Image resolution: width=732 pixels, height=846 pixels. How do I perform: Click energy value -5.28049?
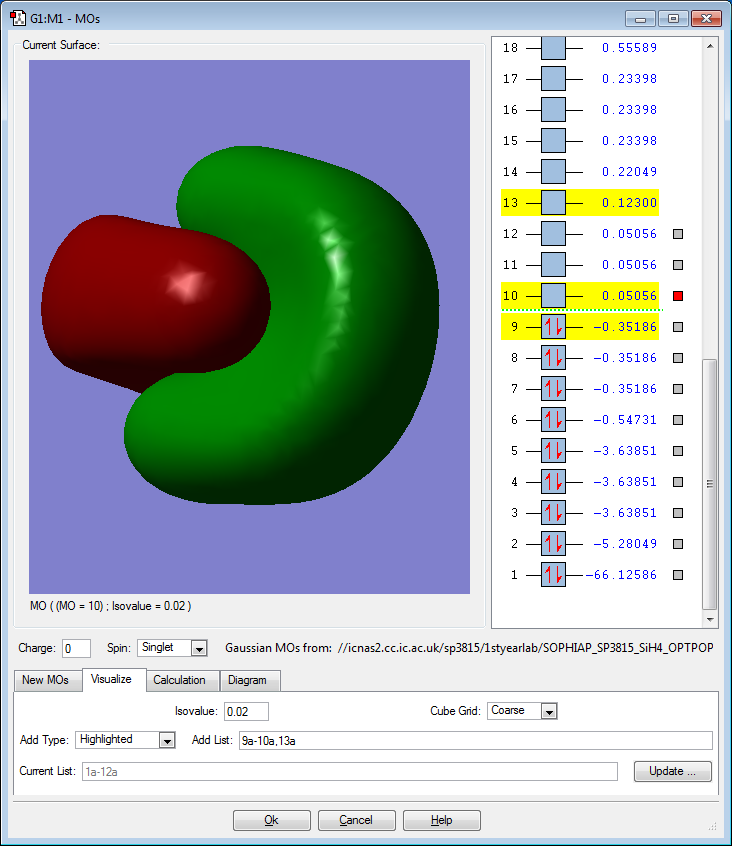[x=625, y=544]
